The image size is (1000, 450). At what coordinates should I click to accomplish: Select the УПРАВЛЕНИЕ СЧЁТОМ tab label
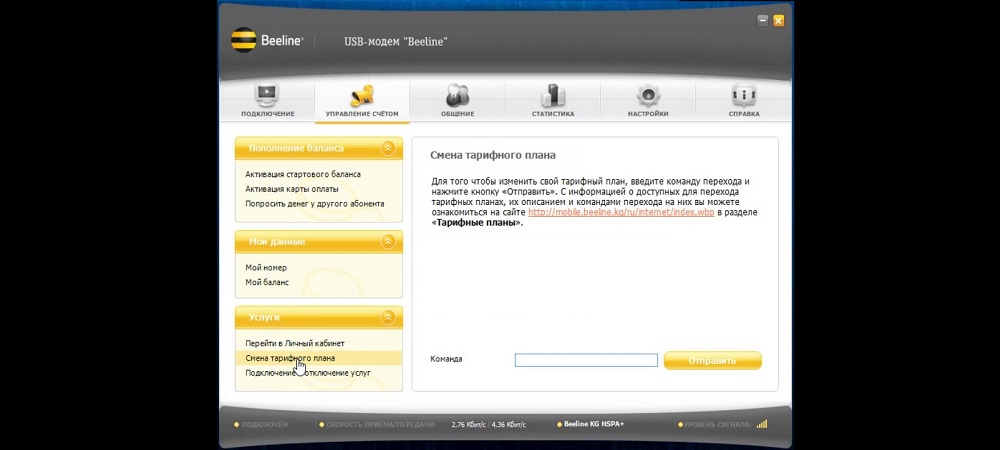(362, 114)
